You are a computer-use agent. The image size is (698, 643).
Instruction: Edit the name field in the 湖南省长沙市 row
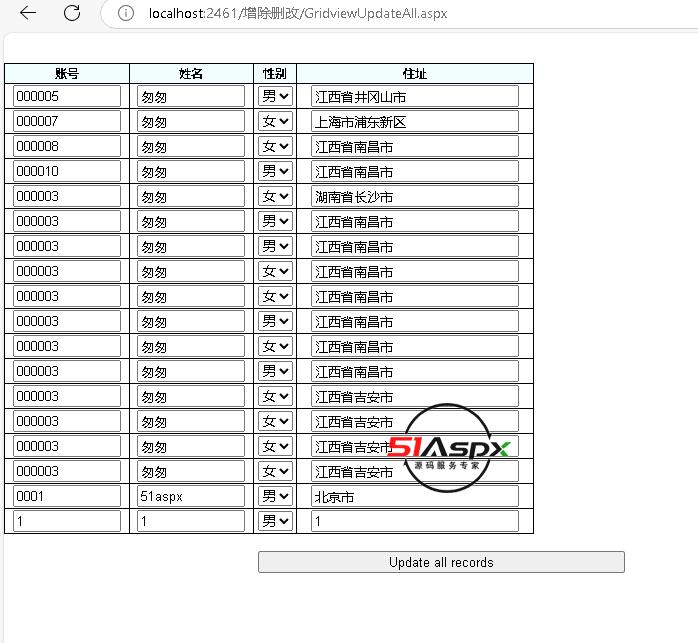pyautogui.click(x=191, y=196)
